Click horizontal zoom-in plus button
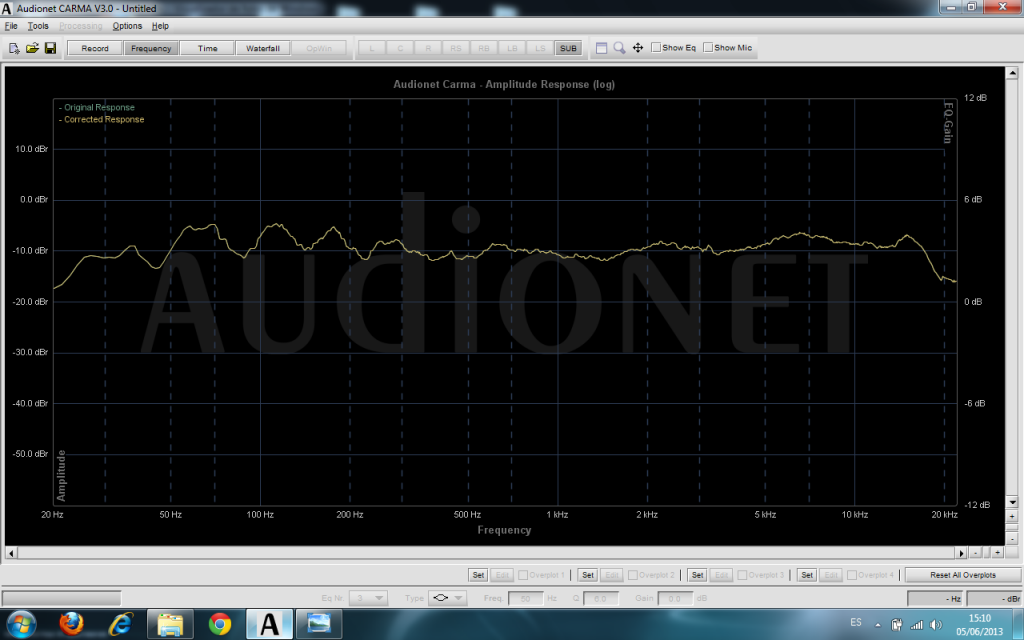The height and width of the screenshot is (640, 1024). click(x=997, y=552)
